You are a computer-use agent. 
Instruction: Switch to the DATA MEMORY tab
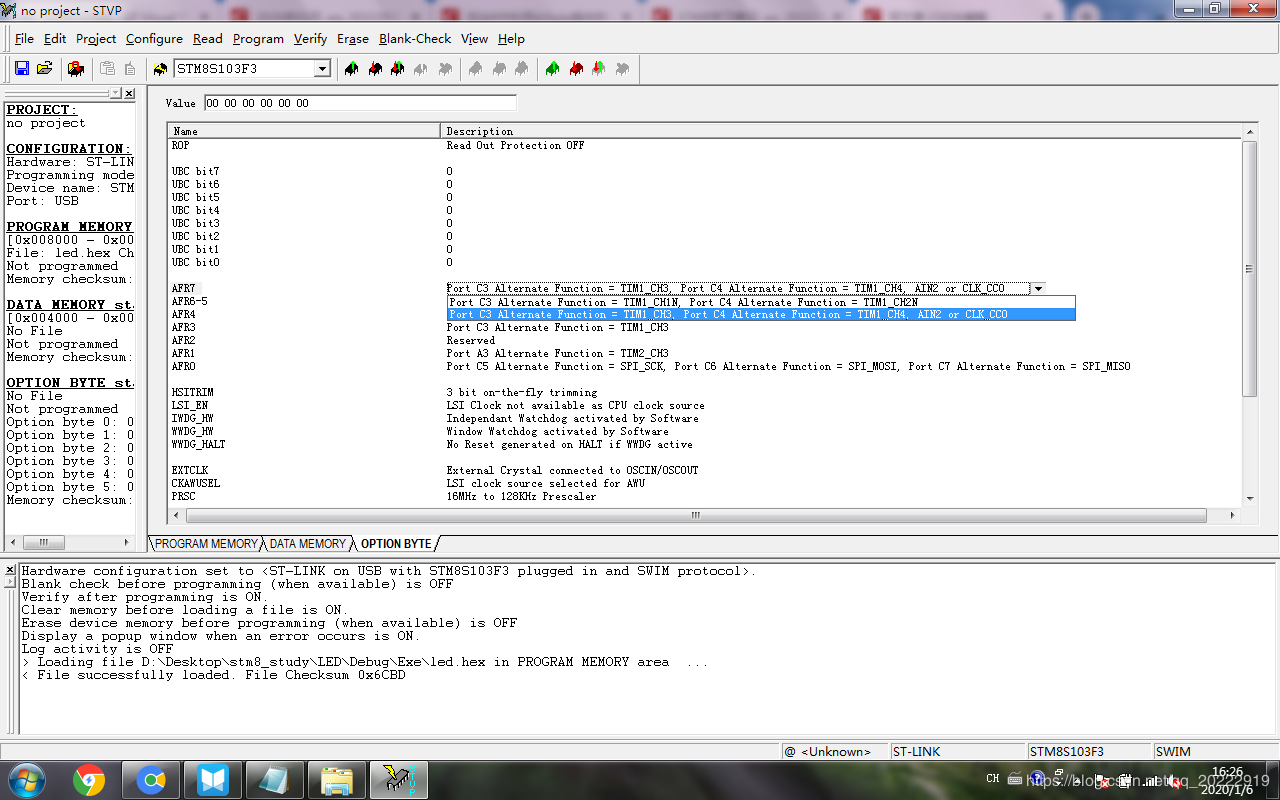(308, 544)
